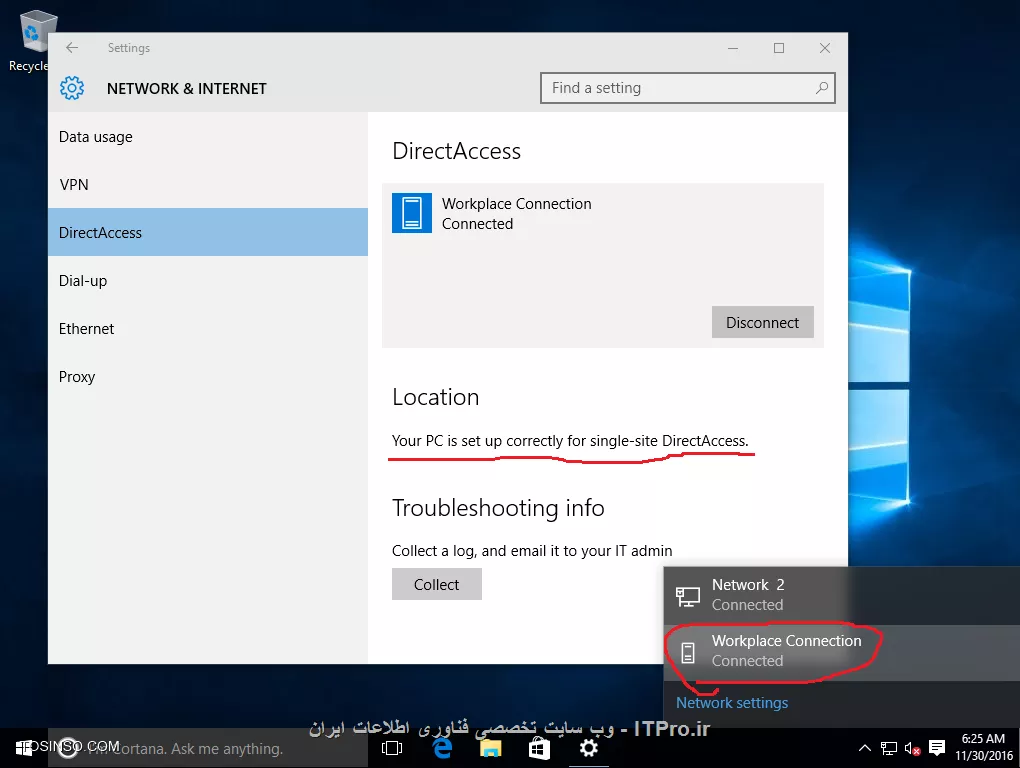The image size is (1020, 768).
Task: Click the Workplace Connection icon in network flyout
Action: pos(688,652)
